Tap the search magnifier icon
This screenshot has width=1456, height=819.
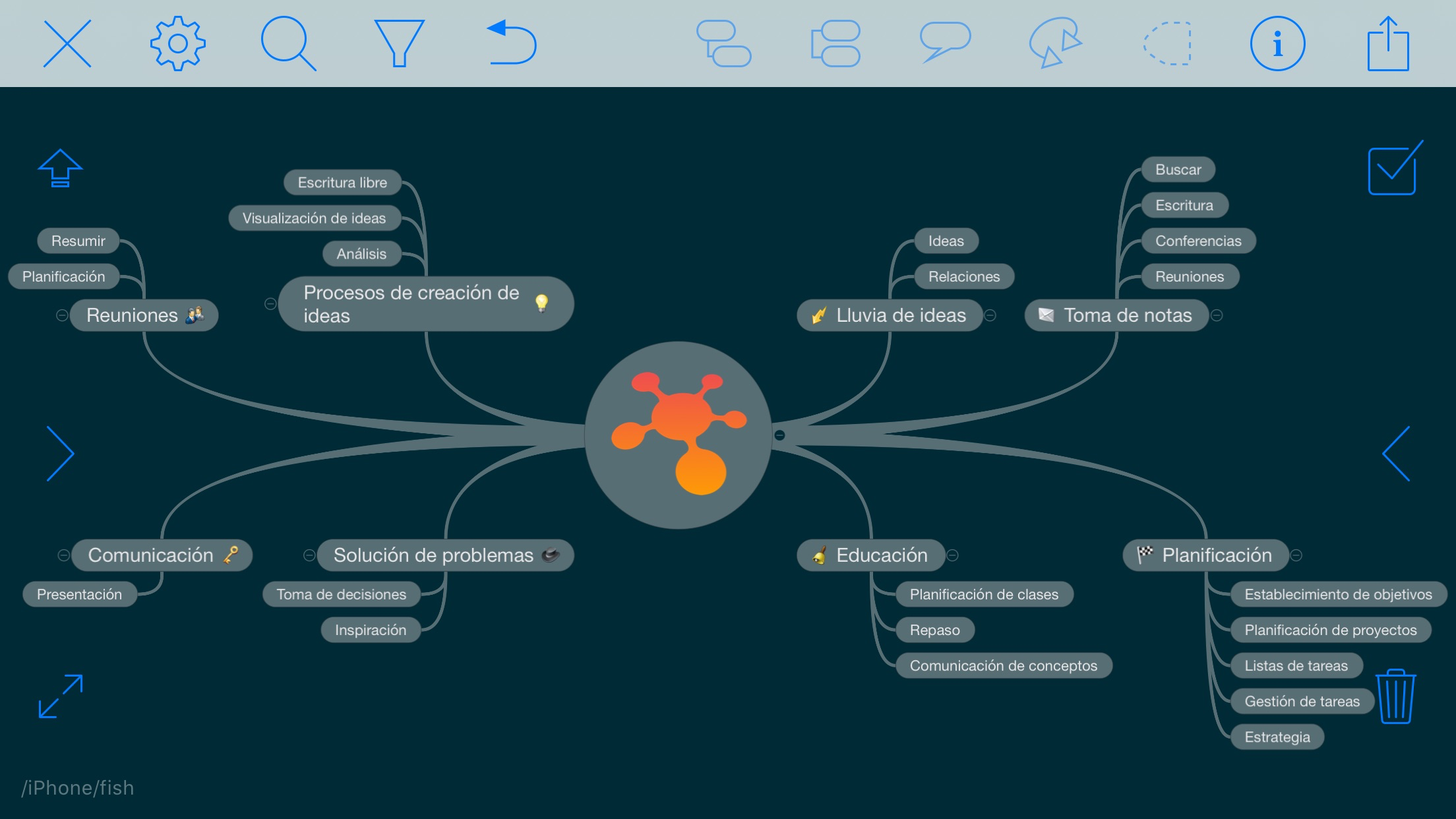[x=288, y=44]
